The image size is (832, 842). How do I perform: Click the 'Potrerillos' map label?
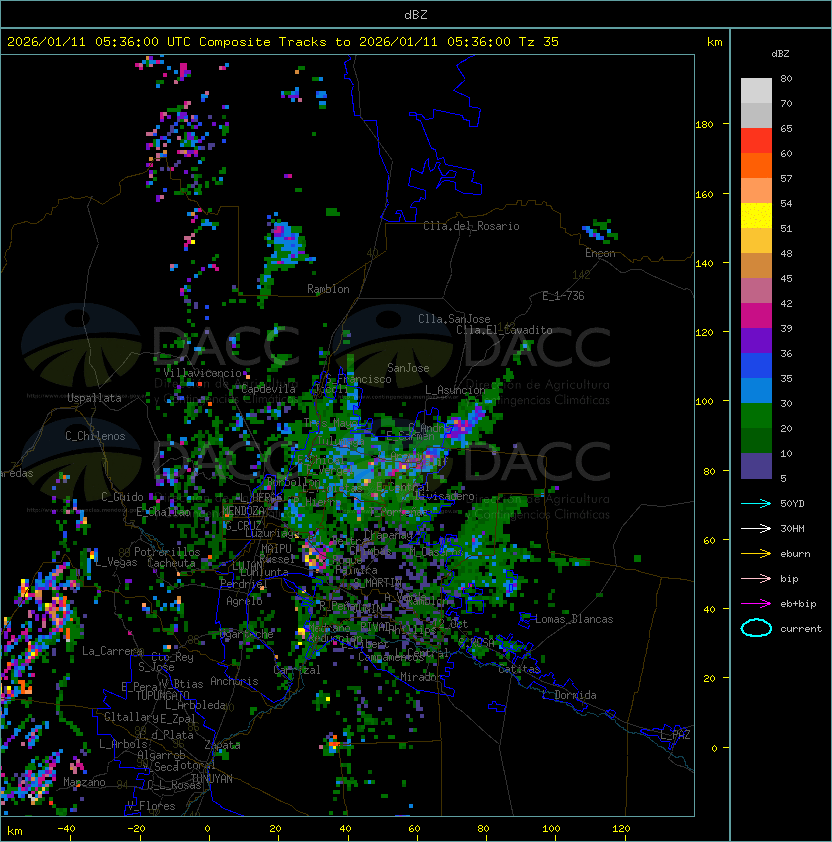[167, 552]
